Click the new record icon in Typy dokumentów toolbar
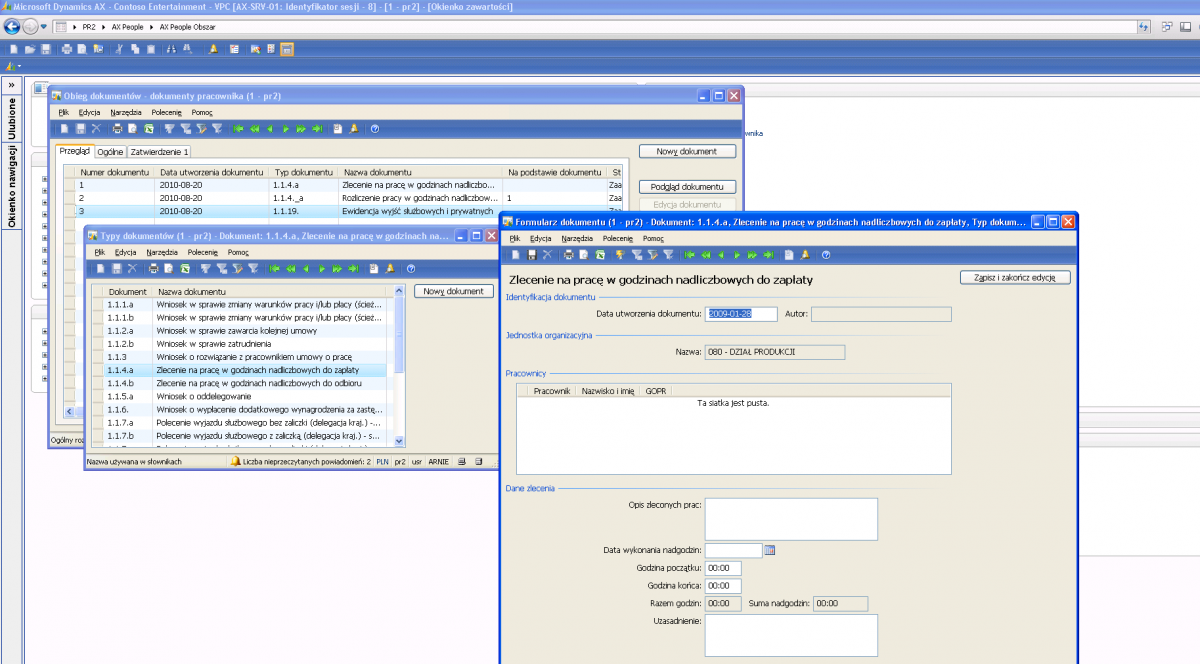 100,268
